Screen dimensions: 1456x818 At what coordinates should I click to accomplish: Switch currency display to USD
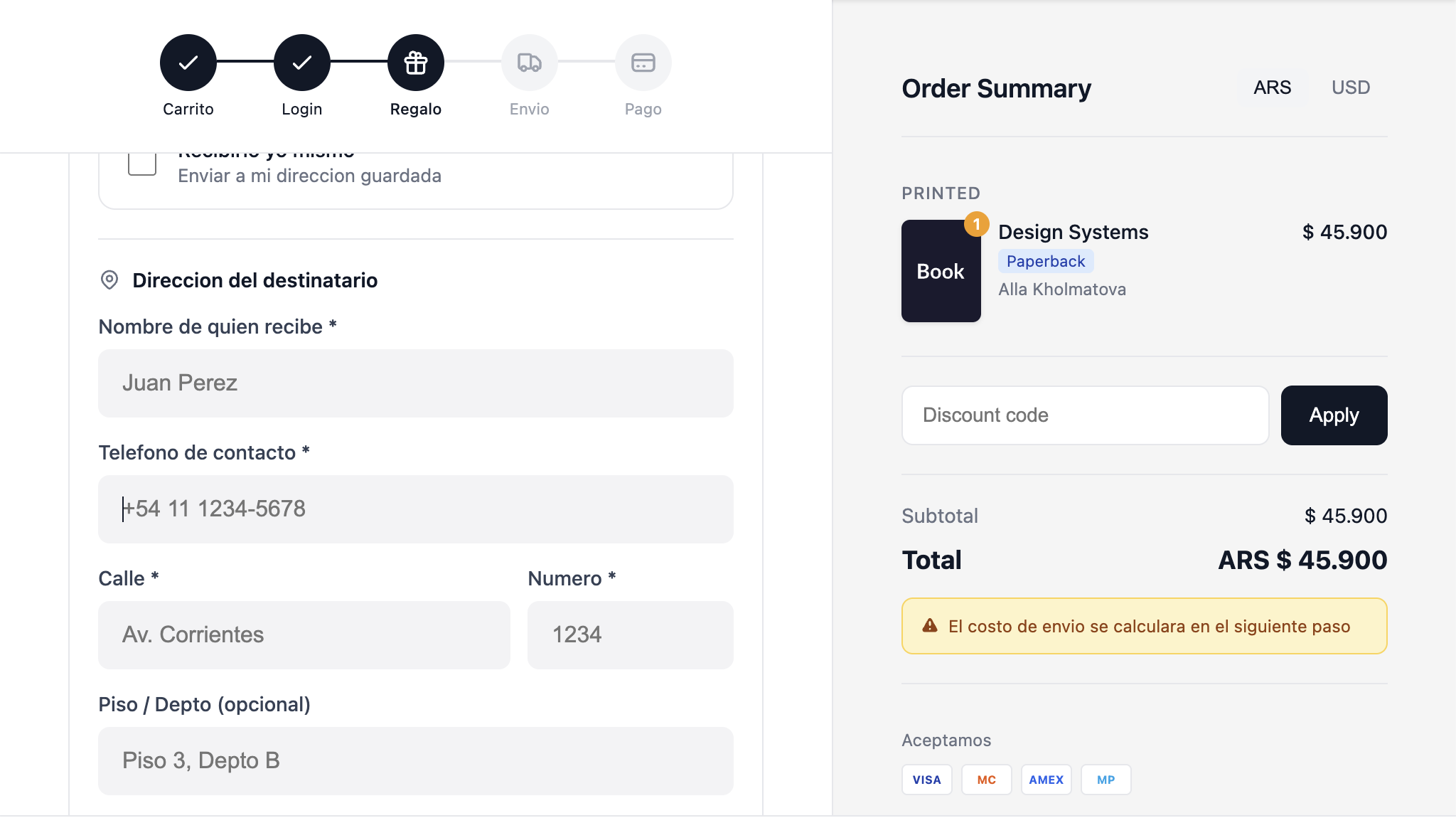(x=1350, y=87)
